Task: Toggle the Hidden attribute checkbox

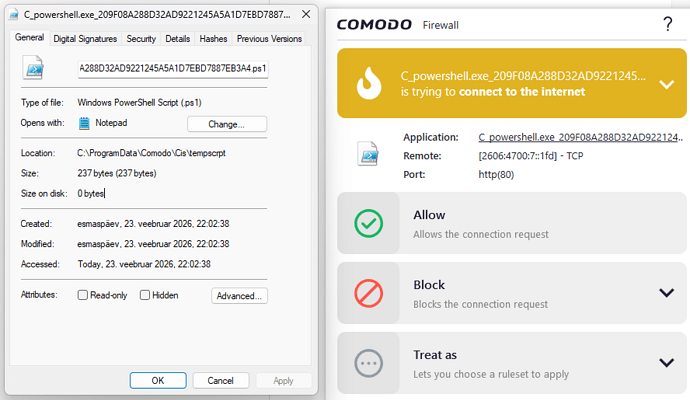Action: pos(145,295)
